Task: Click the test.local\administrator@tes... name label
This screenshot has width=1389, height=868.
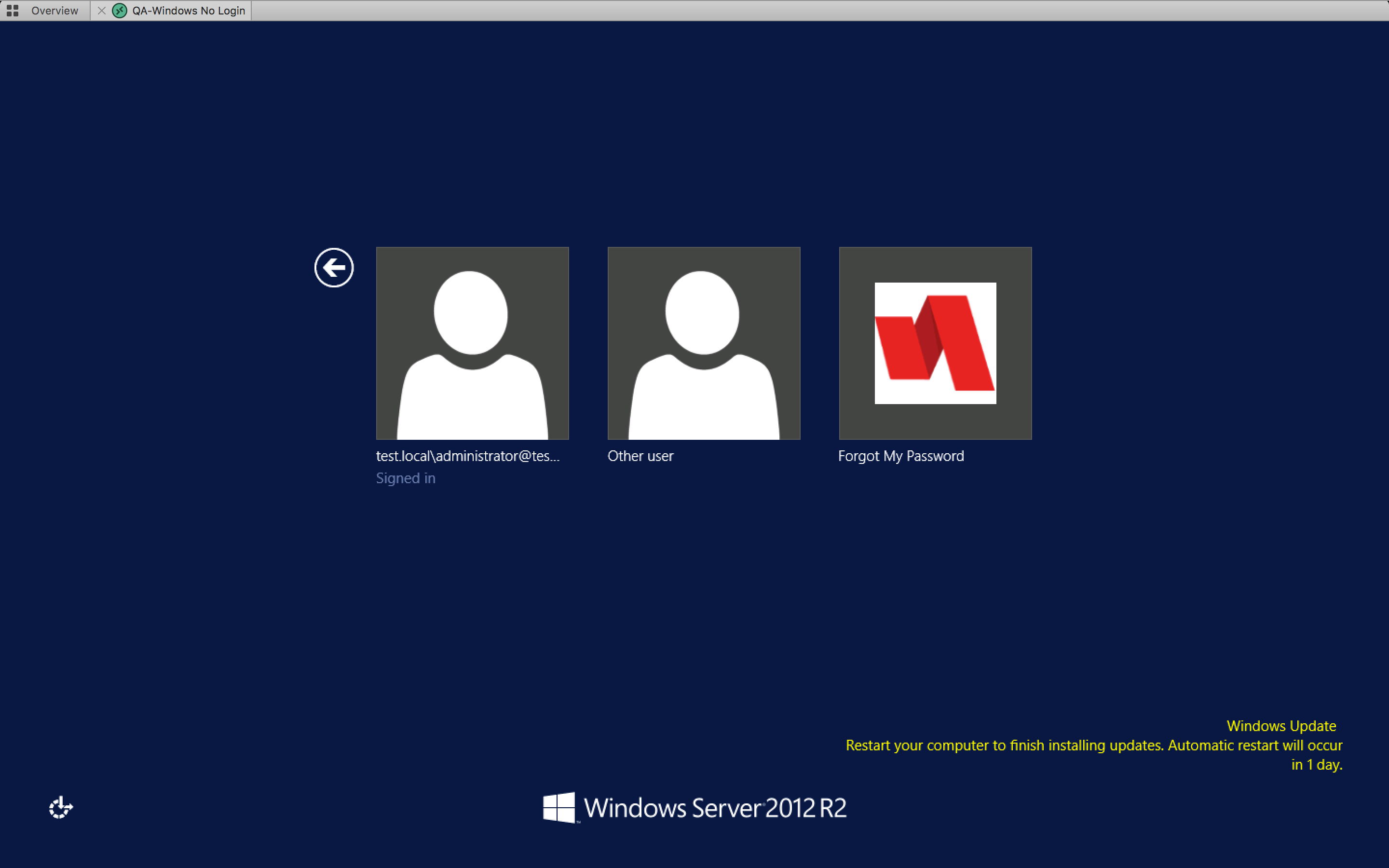Action: pos(467,456)
